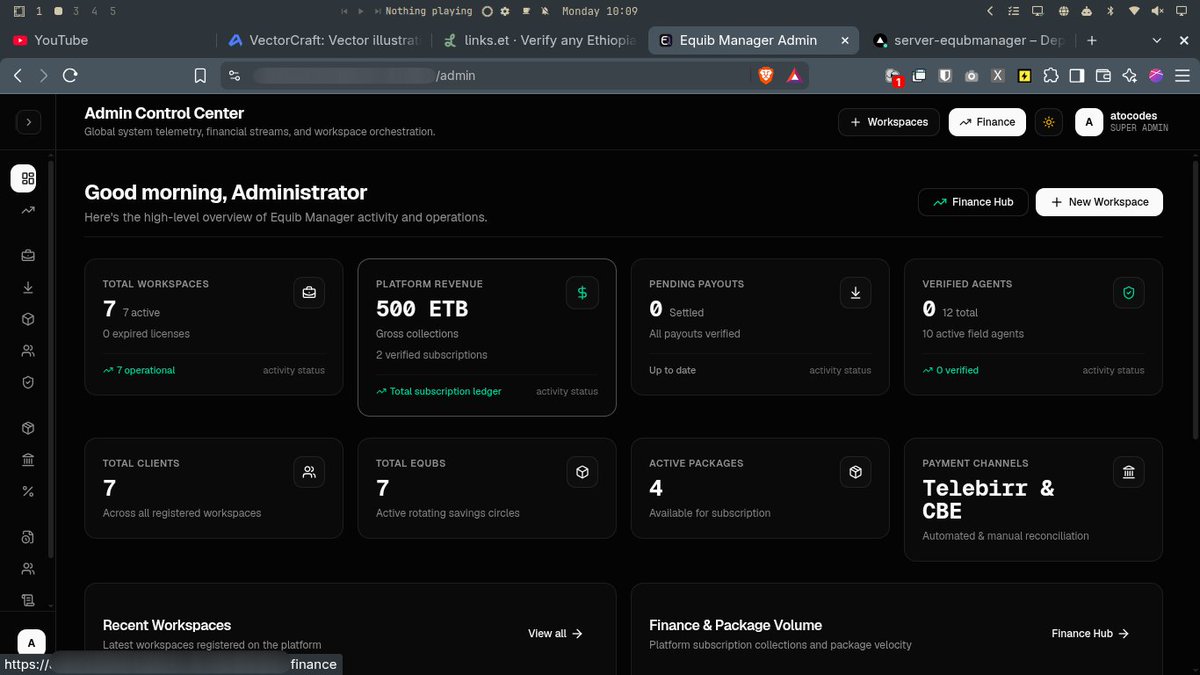
Task: Open the Brave Wallet icon in the toolbar
Action: point(1103,75)
